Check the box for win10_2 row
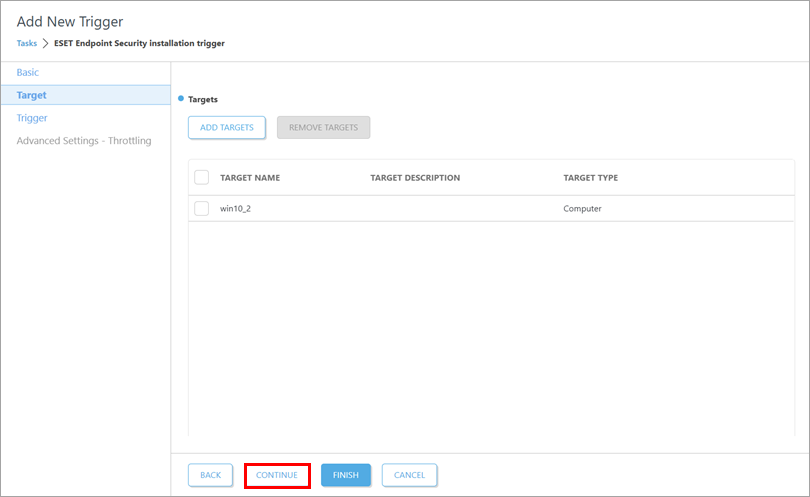810x497 pixels. 201,208
